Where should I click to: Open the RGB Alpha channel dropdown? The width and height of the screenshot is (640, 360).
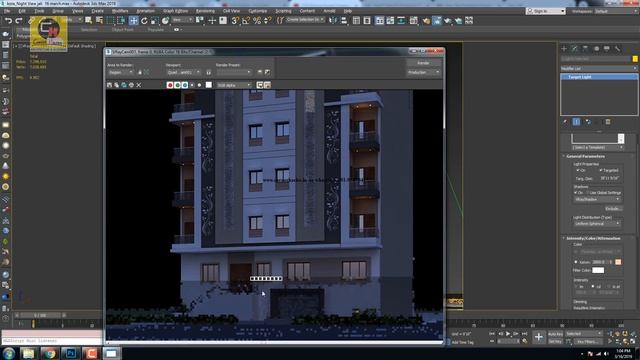[234, 85]
